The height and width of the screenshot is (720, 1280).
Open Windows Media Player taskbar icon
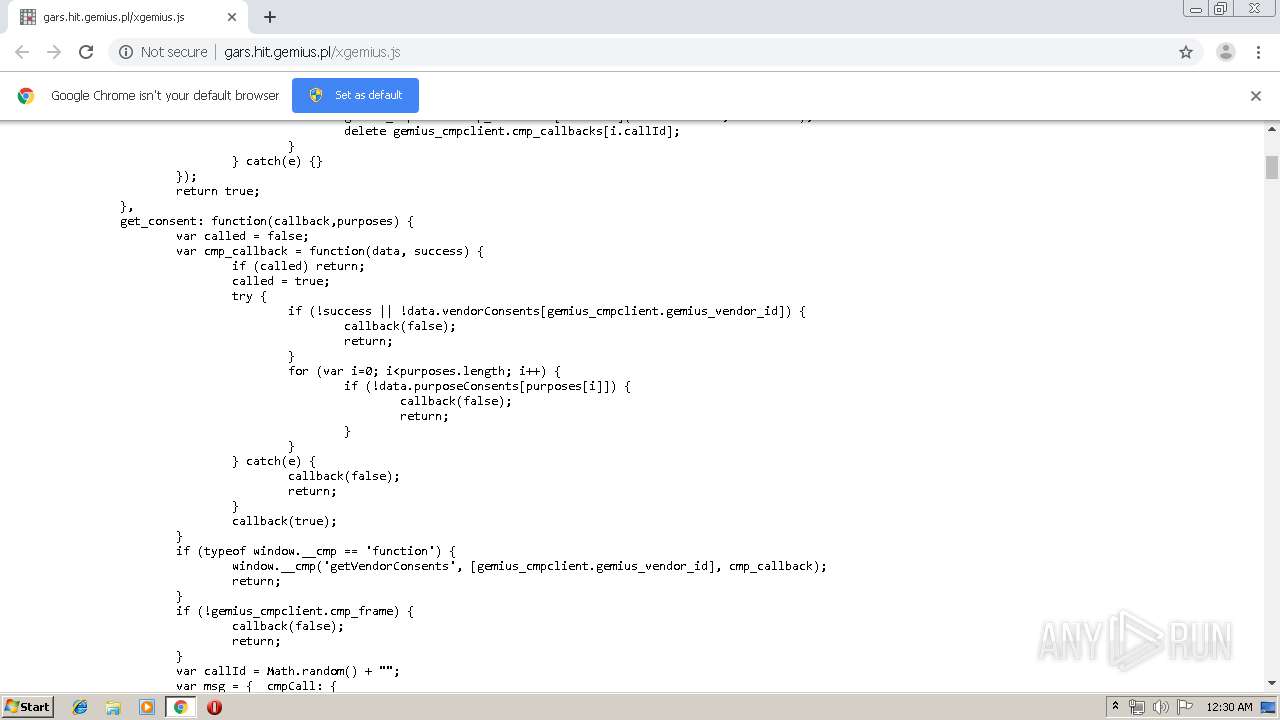(x=147, y=707)
